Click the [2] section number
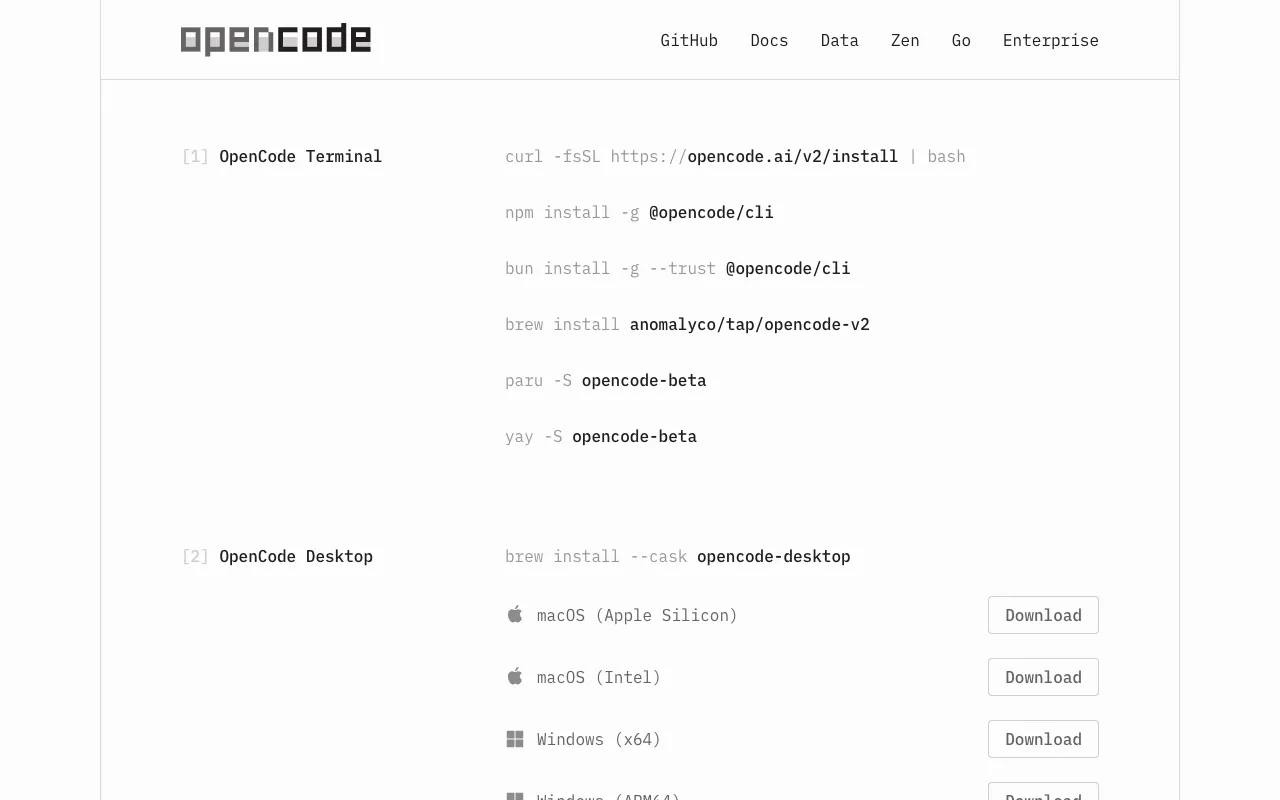 pos(195,556)
